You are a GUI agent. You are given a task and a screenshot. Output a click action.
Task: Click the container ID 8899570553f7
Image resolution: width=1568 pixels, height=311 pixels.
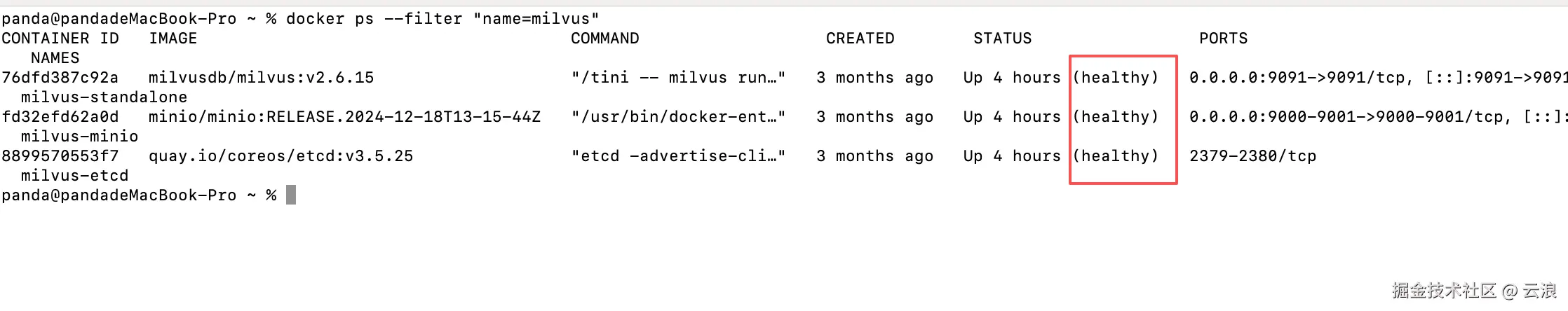coord(60,156)
